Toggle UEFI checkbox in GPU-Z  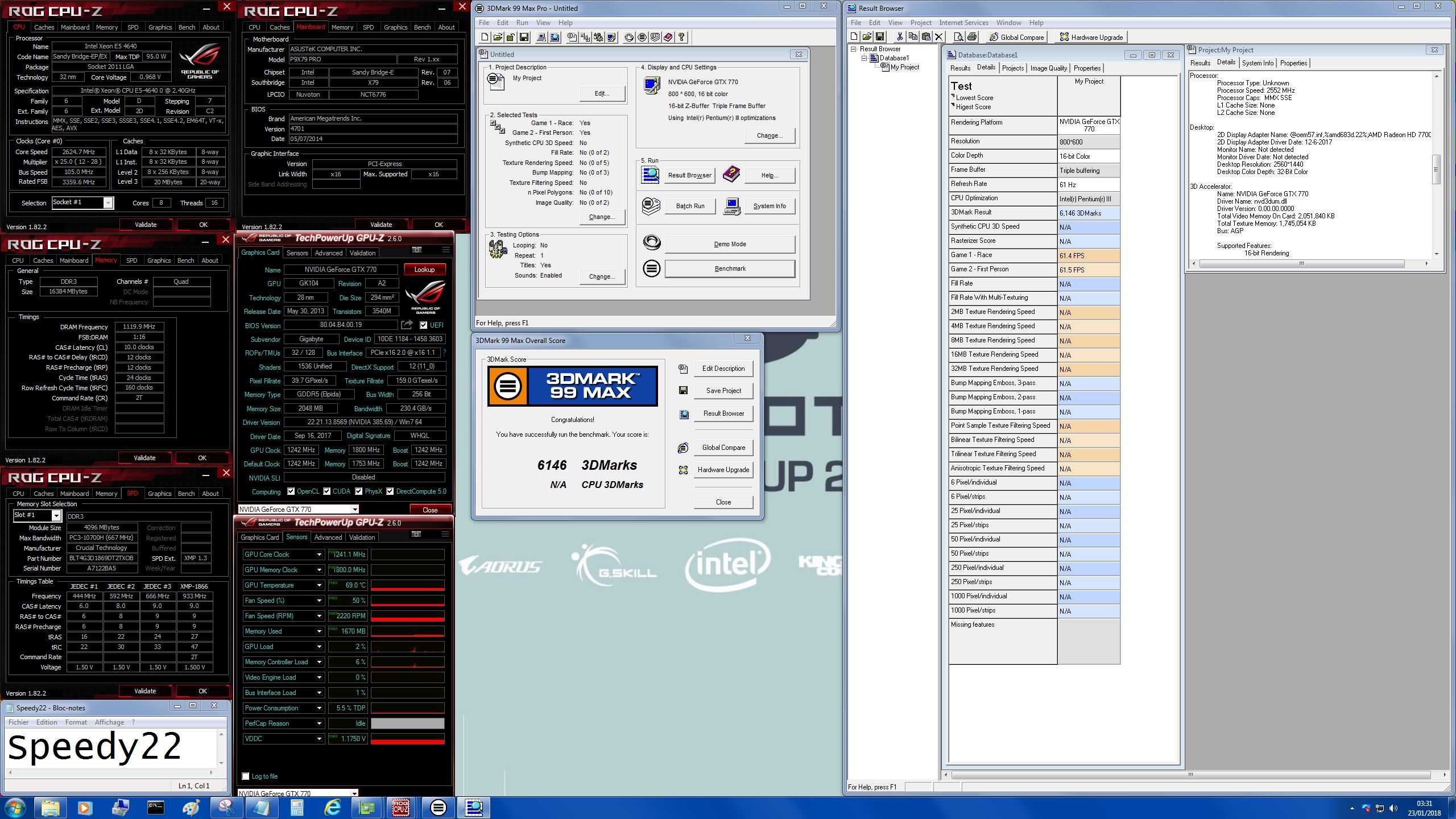pos(423,325)
